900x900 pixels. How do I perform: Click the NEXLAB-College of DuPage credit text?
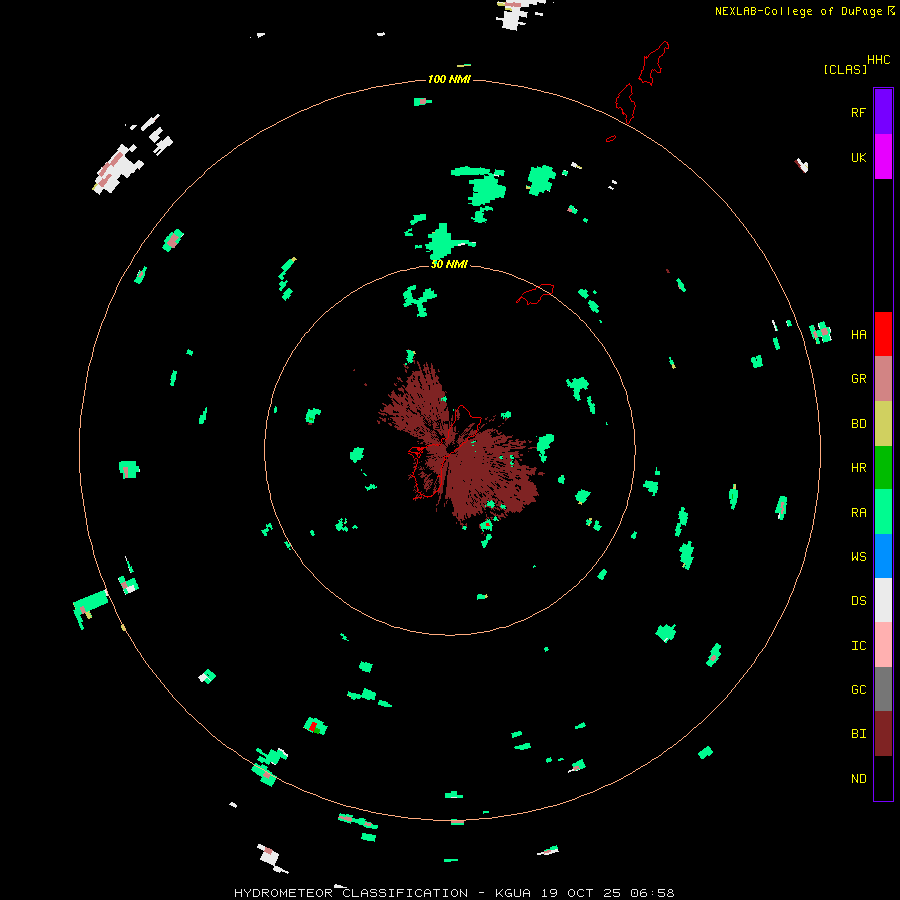coord(798,11)
